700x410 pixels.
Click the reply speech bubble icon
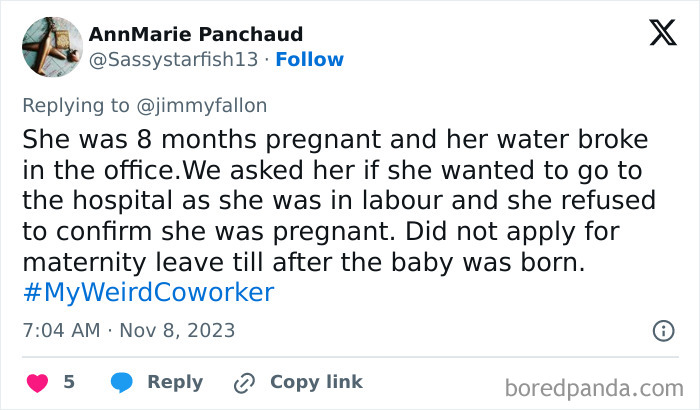pos(122,382)
